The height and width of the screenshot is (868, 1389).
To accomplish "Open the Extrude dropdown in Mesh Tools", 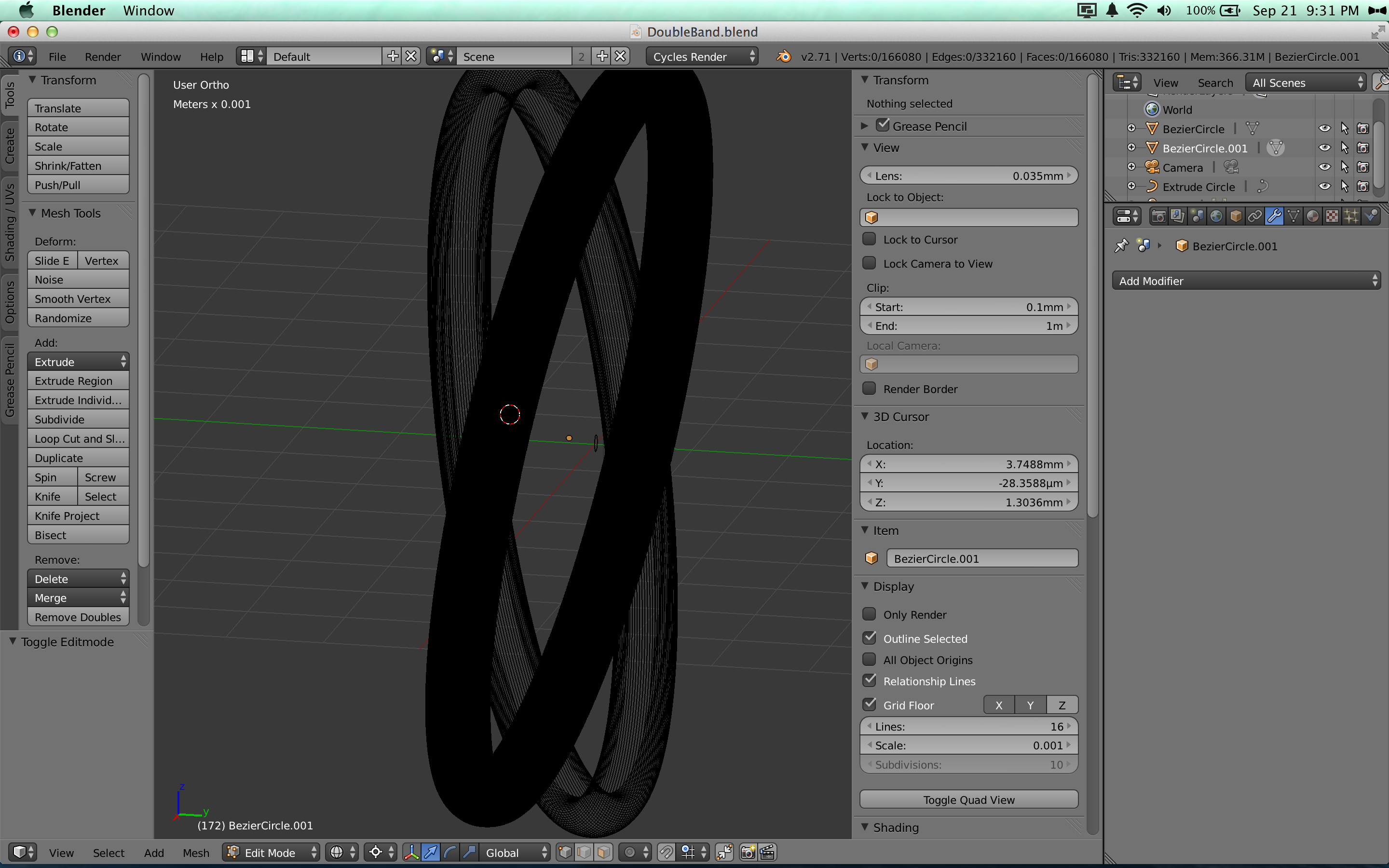I will click(x=78, y=362).
